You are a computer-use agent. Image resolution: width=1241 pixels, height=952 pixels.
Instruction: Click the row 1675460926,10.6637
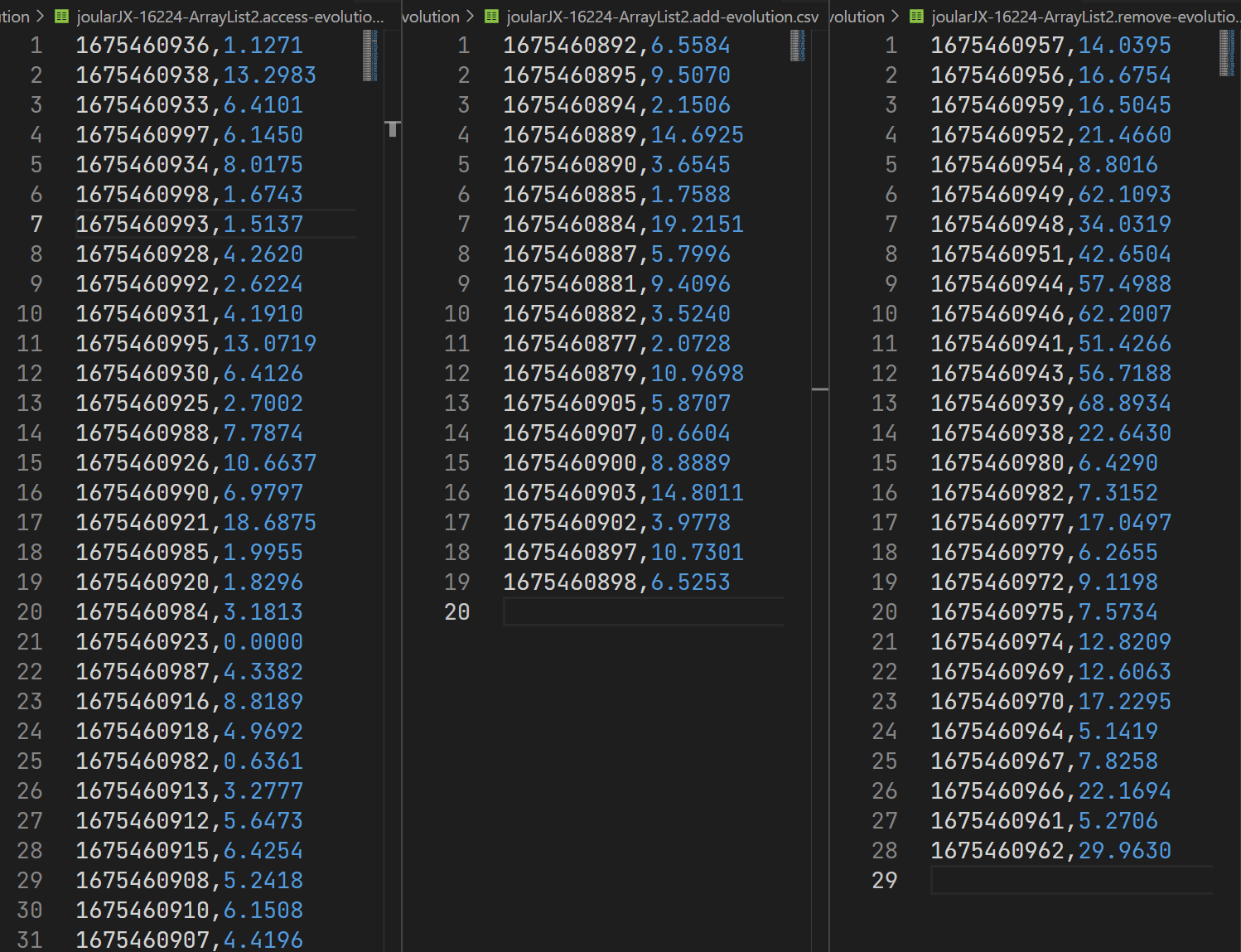tap(196, 463)
